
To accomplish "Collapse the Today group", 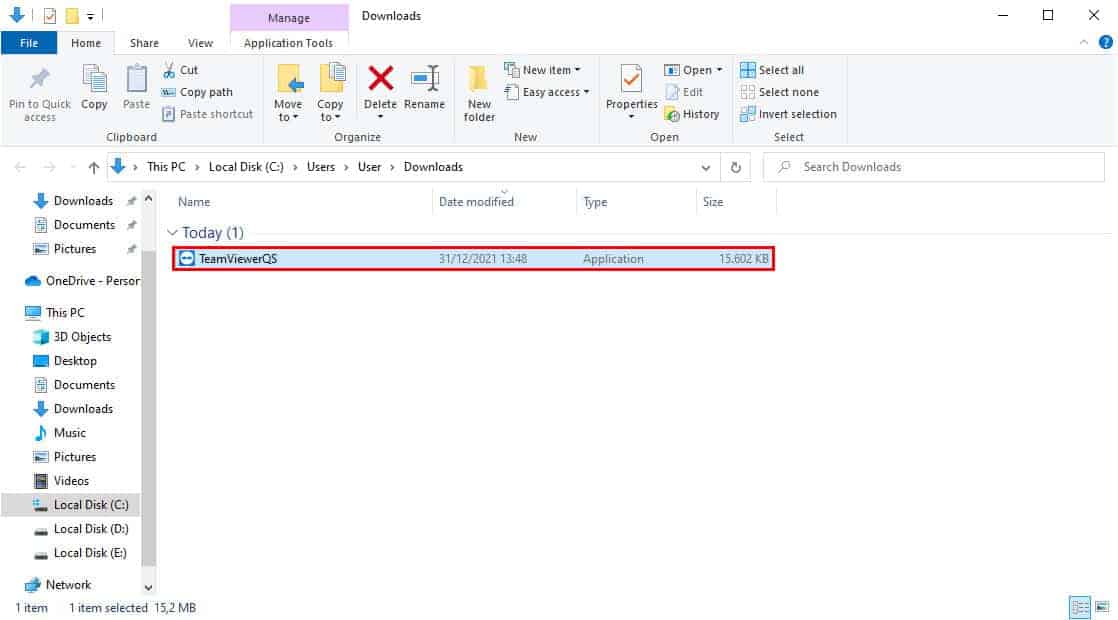I will click(172, 233).
